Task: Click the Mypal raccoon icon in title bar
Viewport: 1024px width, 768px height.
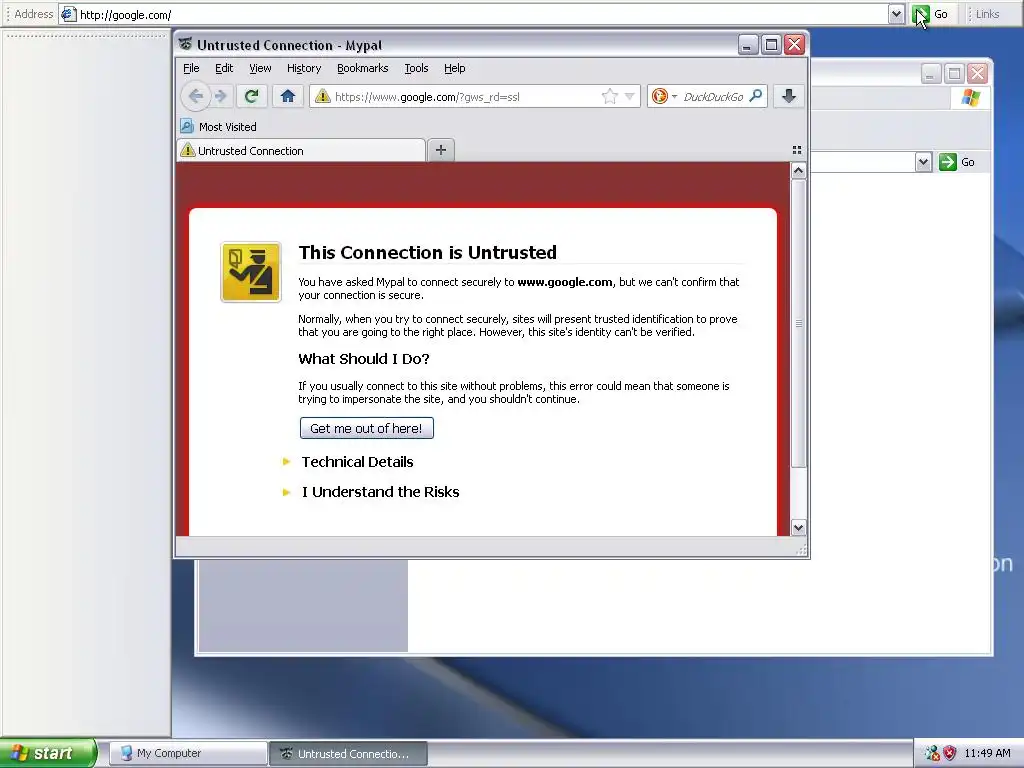Action: (x=185, y=44)
